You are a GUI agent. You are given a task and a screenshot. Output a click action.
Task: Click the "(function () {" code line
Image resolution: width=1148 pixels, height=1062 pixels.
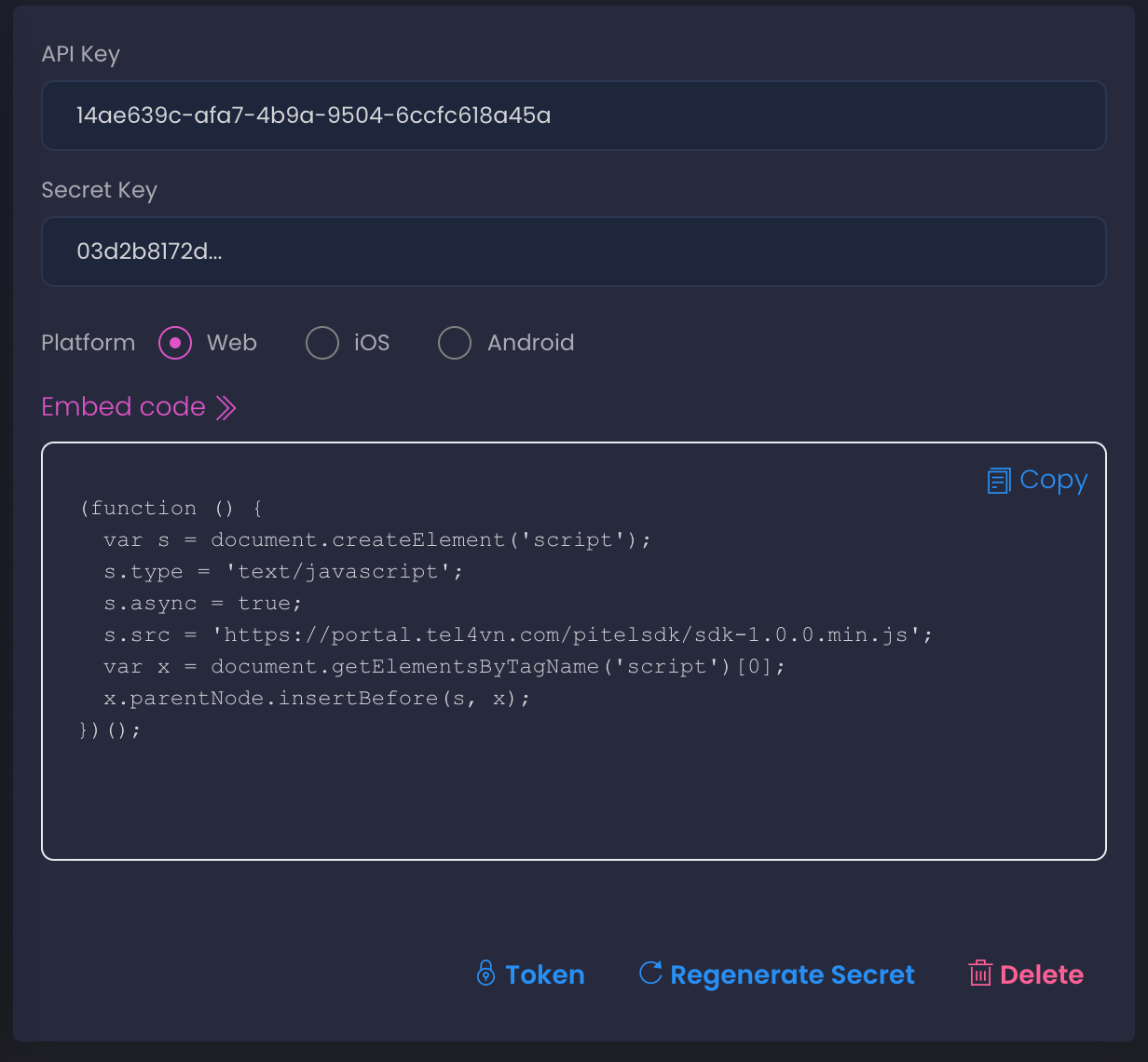[171, 509]
